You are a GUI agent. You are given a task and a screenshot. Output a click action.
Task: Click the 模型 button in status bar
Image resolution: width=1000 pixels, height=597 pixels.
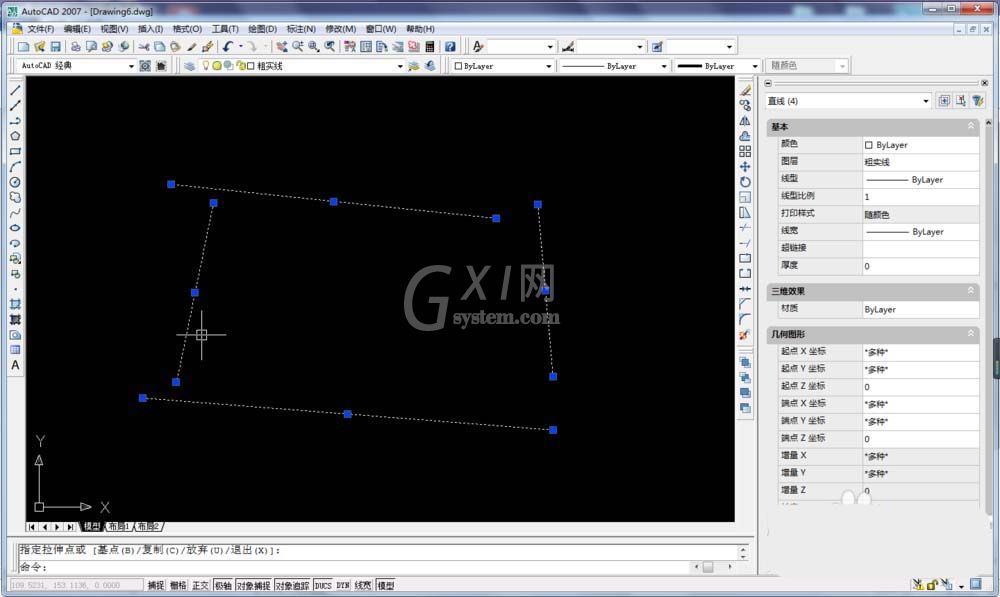click(385, 585)
